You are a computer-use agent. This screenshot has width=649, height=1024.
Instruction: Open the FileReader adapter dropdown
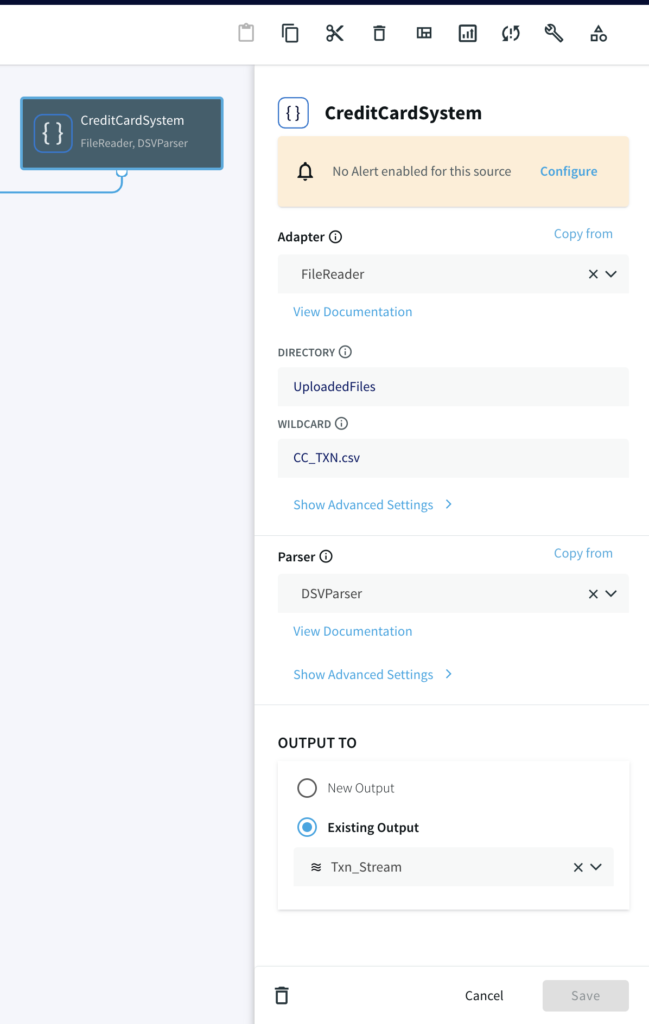point(611,274)
